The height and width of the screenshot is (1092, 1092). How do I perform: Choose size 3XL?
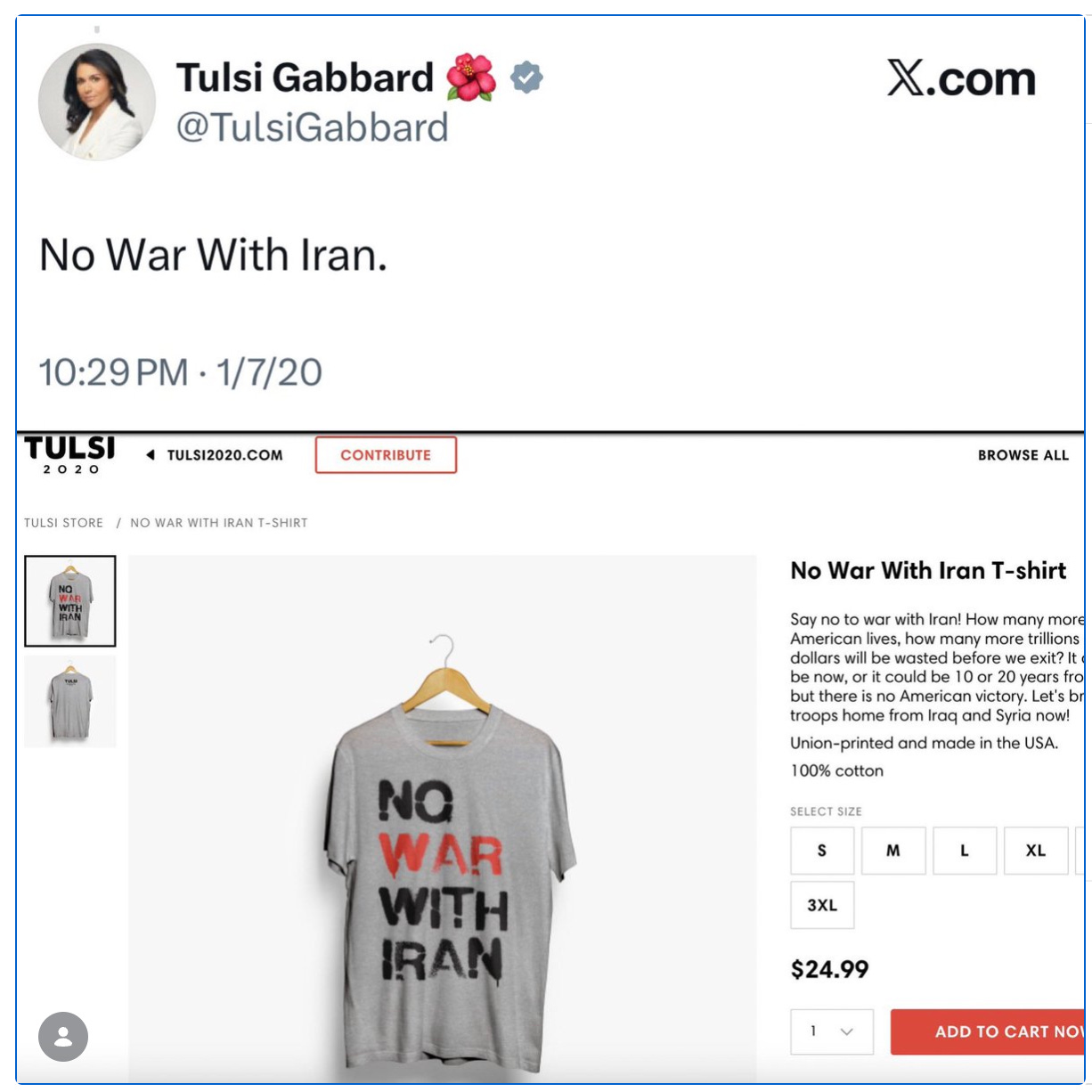(822, 905)
